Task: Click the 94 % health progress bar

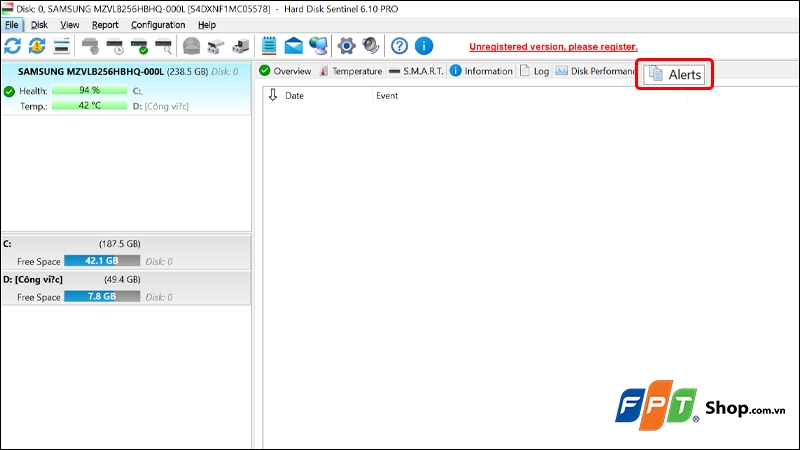Action: tap(89, 90)
